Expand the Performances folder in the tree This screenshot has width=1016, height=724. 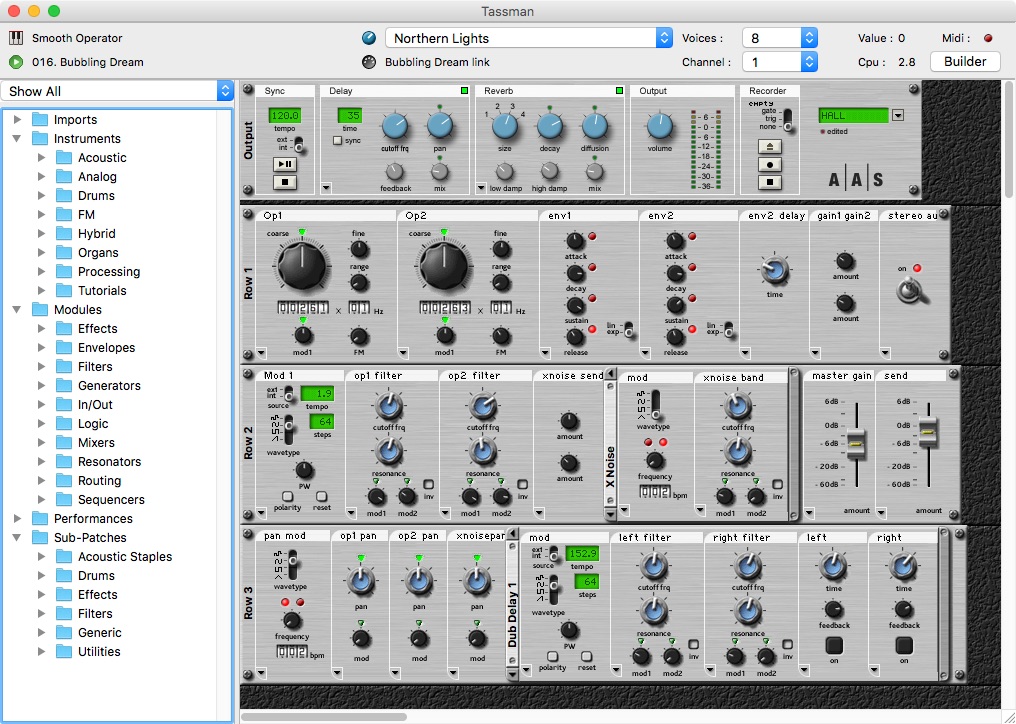(x=17, y=519)
